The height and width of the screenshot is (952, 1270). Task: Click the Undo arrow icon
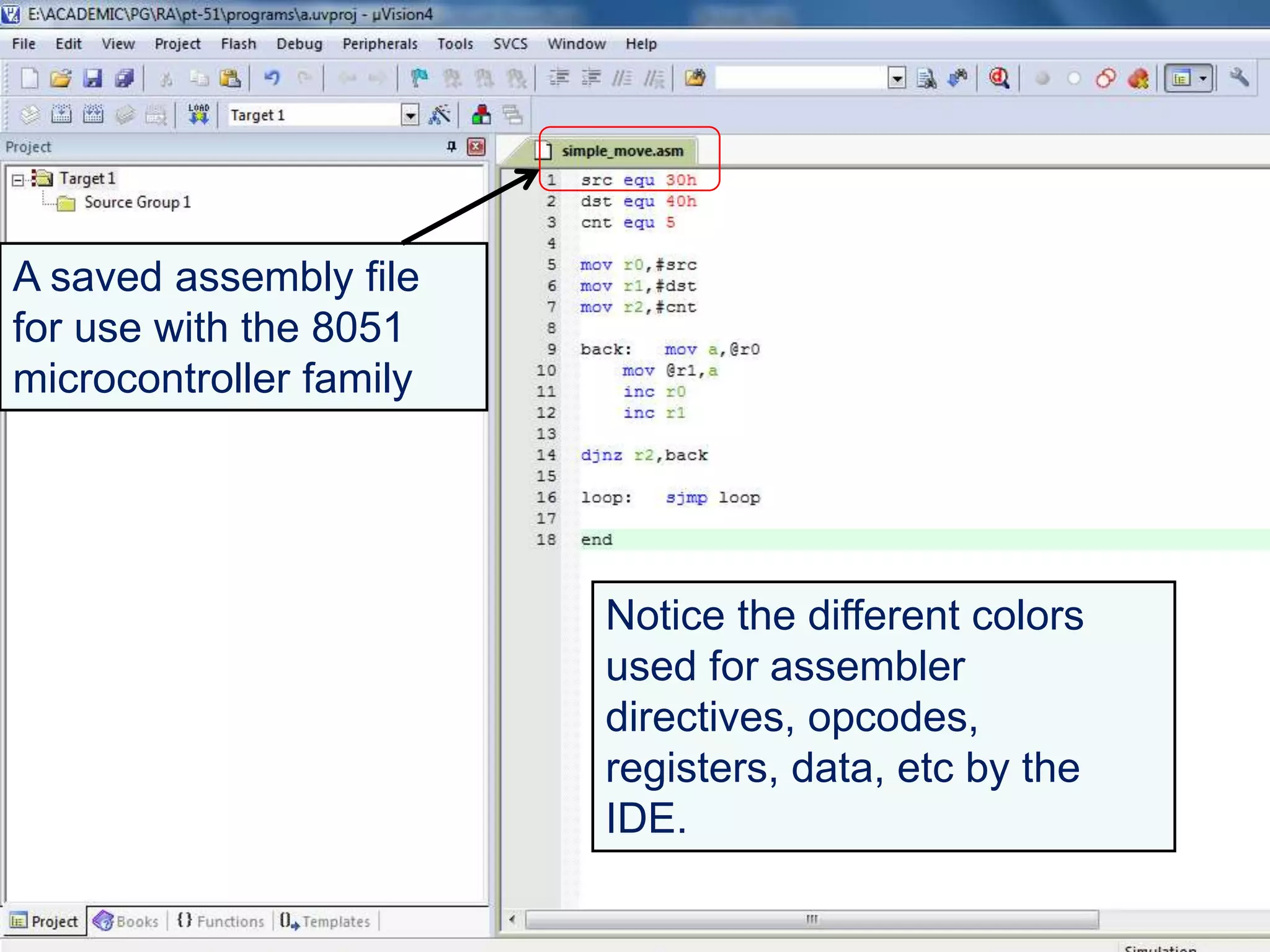coord(272,79)
